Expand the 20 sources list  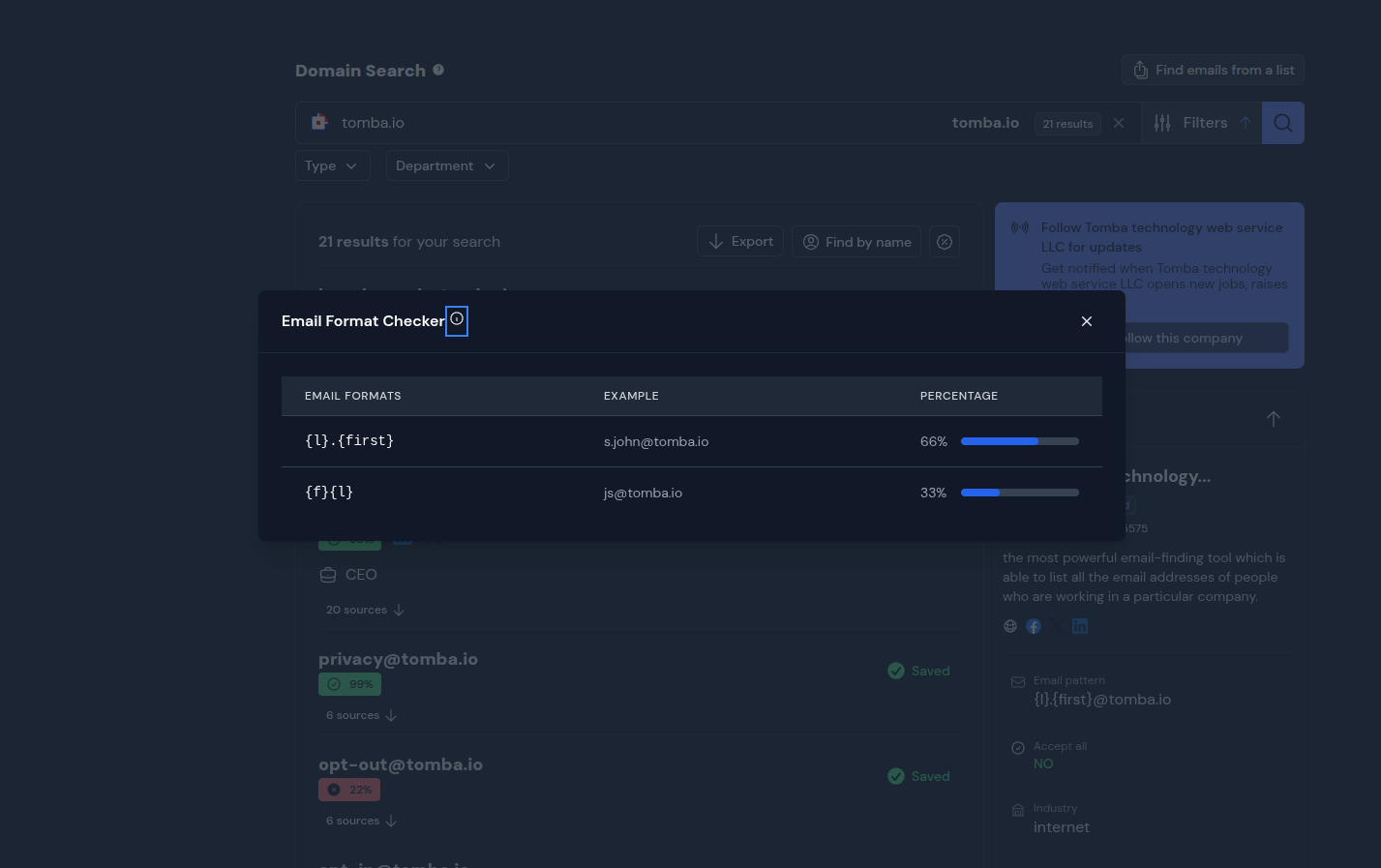(365, 610)
